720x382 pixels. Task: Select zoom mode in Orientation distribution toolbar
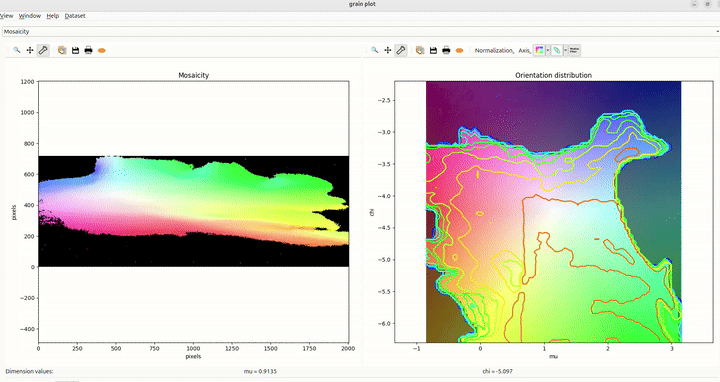pyautogui.click(x=375, y=50)
